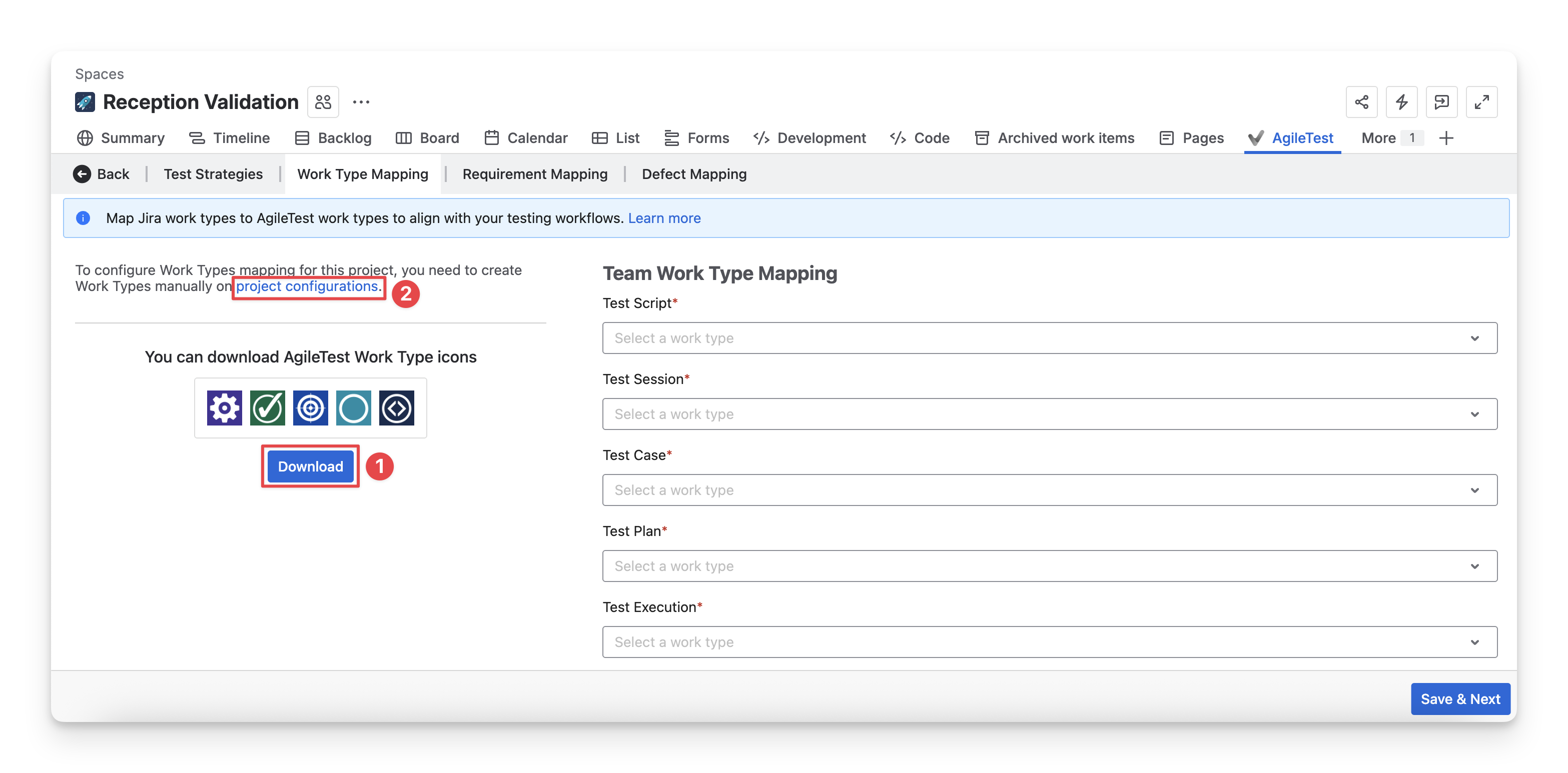Open the Test Execution dropdown chevron
The image size is (1568, 773).
pyautogui.click(x=1474, y=642)
